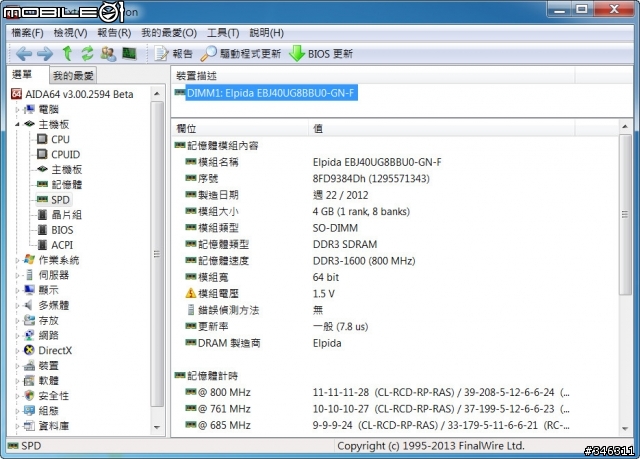Click the 安全性 shield icon
The height and width of the screenshot is (459, 640).
pyautogui.click(x=29, y=395)
